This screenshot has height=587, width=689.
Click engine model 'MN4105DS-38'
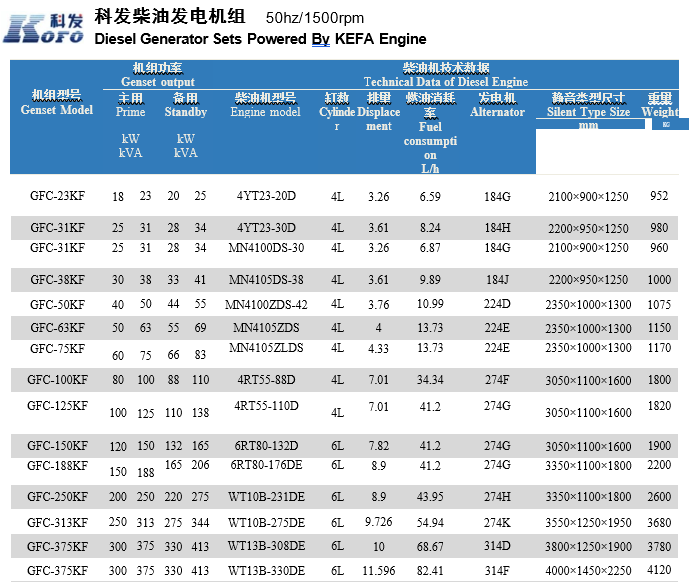click(x=266, y=279)
